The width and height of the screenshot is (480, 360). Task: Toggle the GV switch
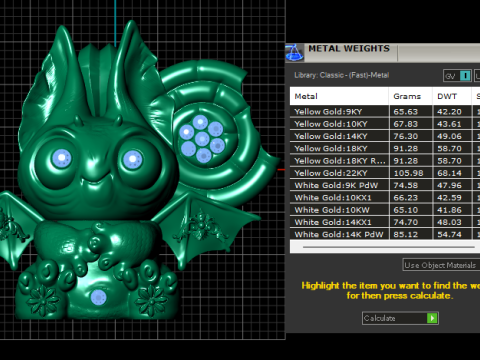[457, 76]
